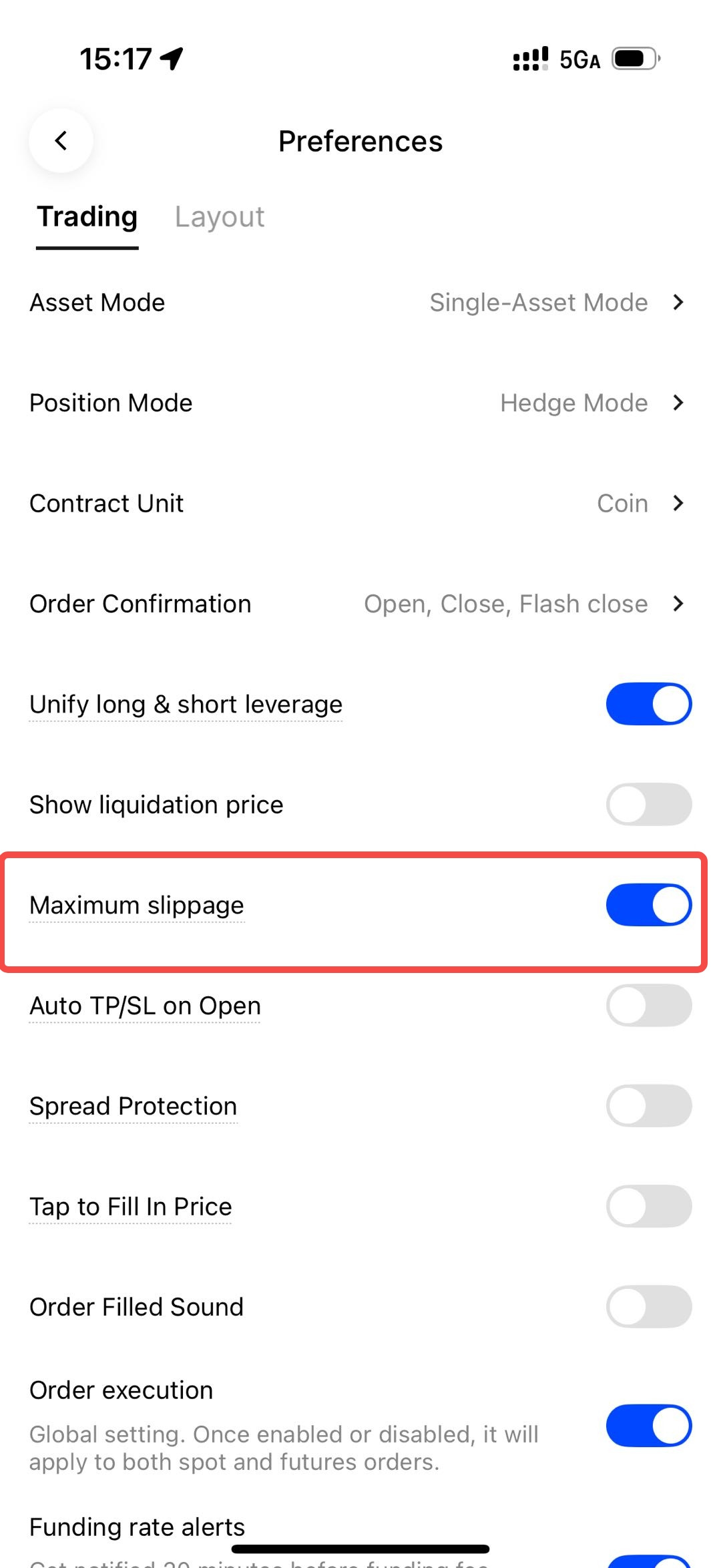Disable the Order execution switch
Screen dimensions: 721x1568
[x=648, y=1425]
